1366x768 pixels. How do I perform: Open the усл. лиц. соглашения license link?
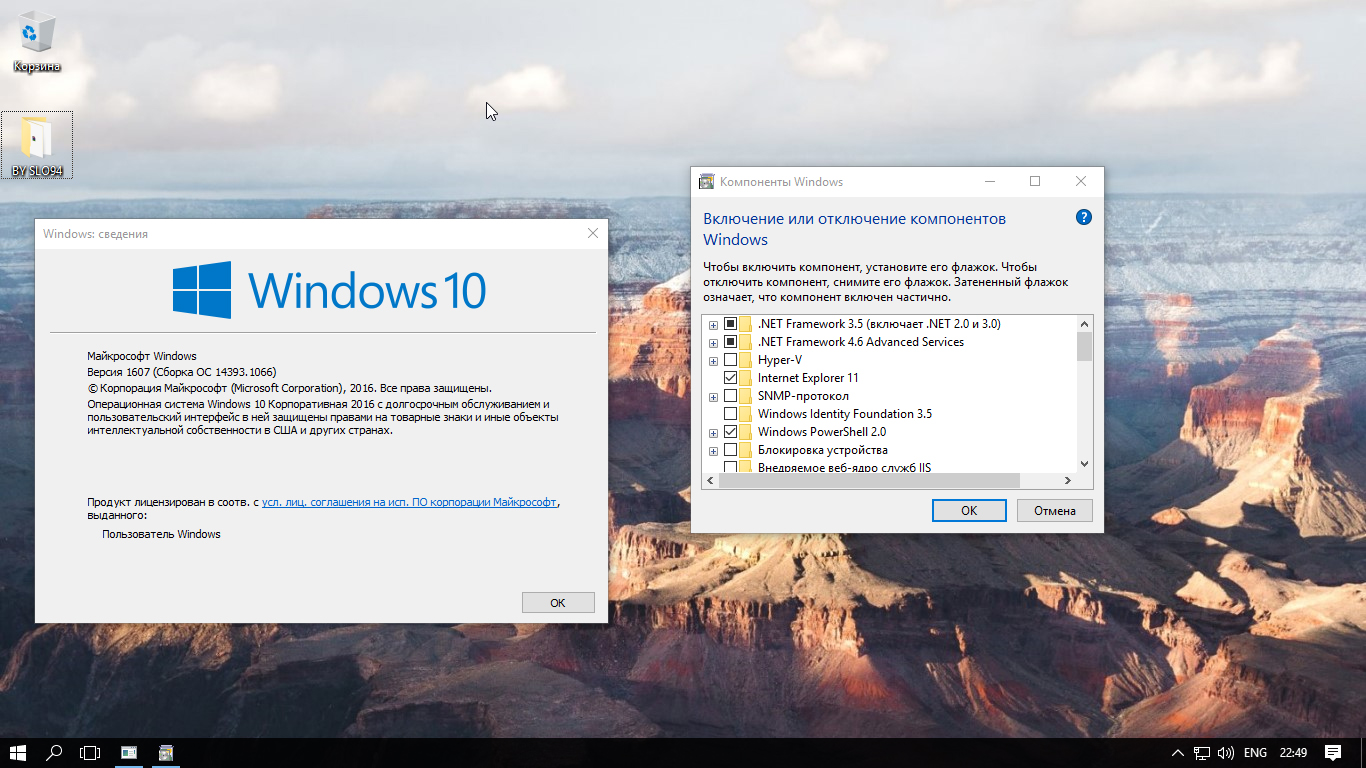pyautogui.click(x=409, y=502)
